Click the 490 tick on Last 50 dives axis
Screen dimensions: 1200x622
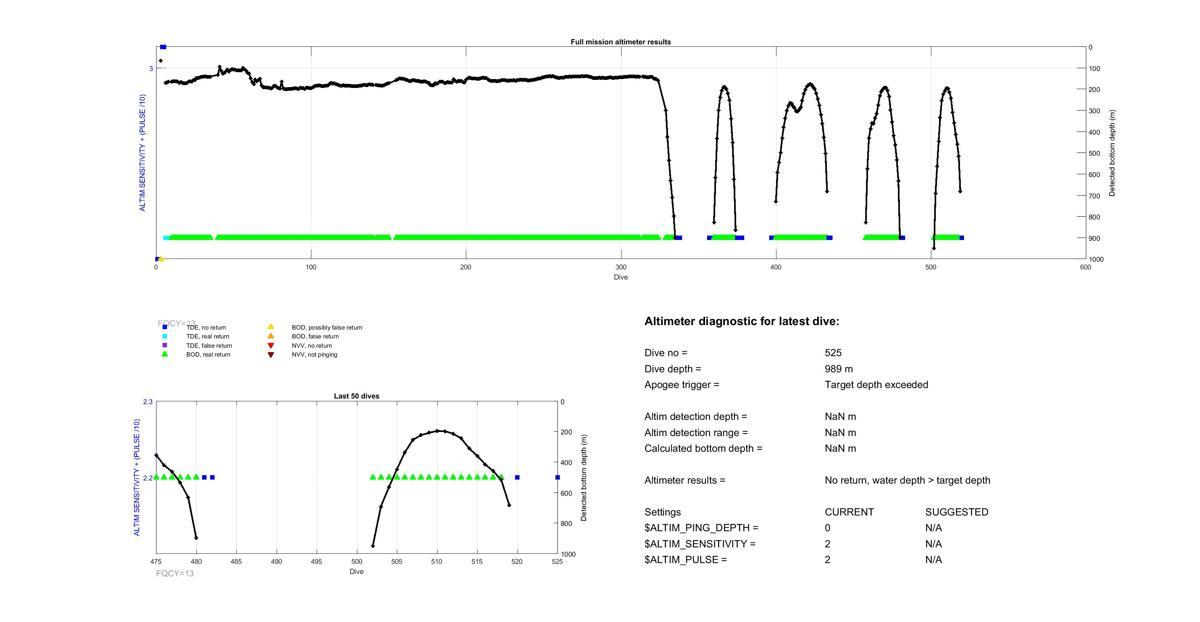point(277,562)
